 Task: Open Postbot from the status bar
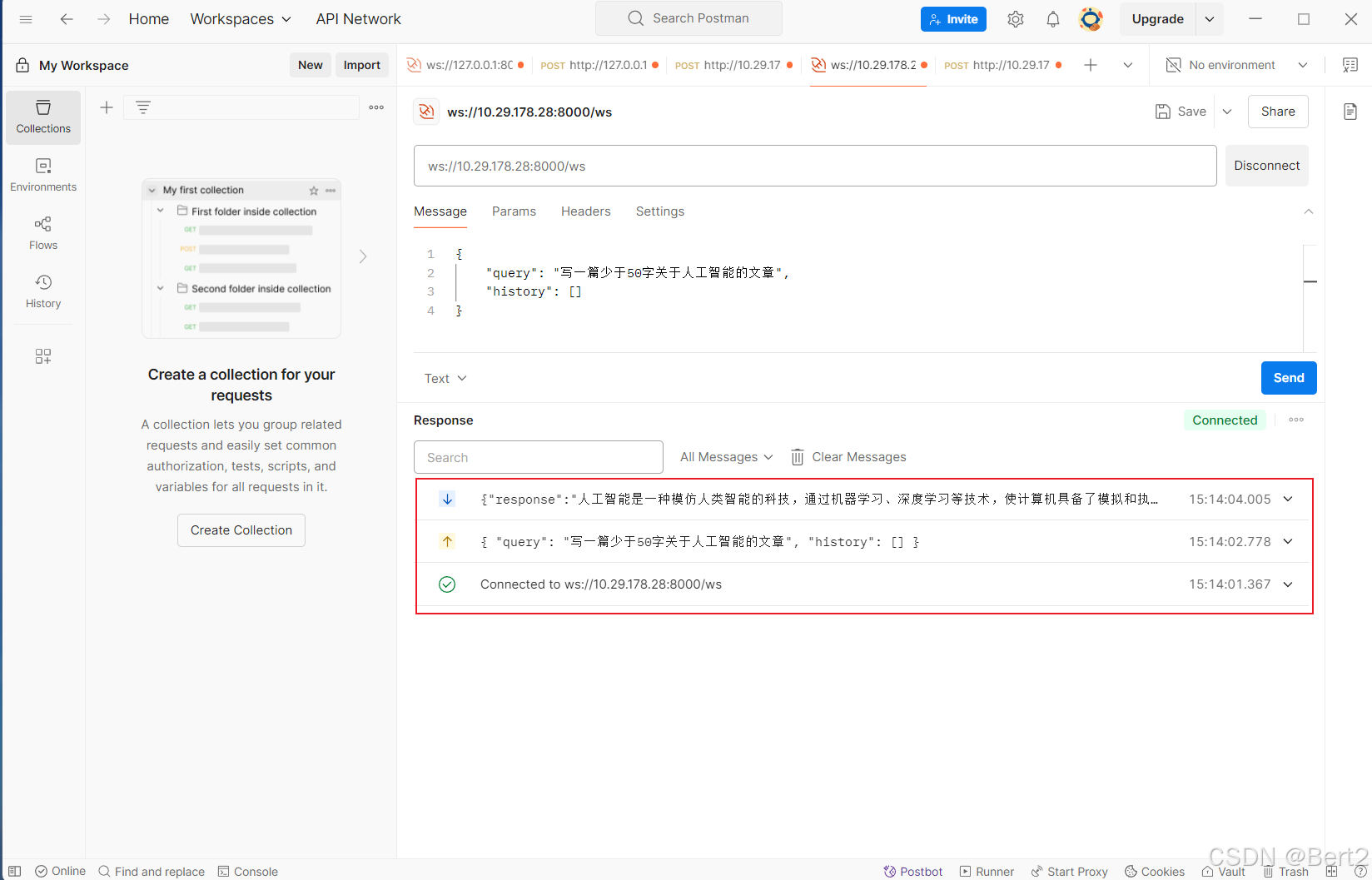point(913,871)
